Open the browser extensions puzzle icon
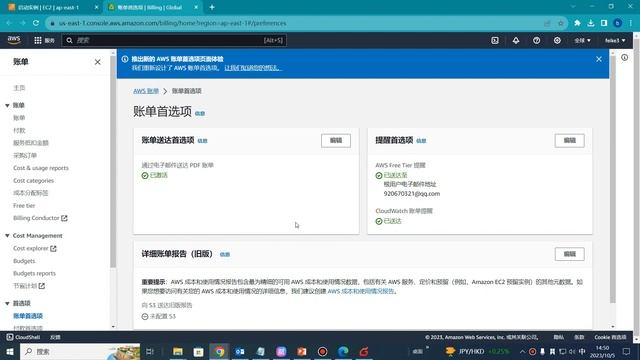Viewport: 640px width, 360px height. [577, 23]
